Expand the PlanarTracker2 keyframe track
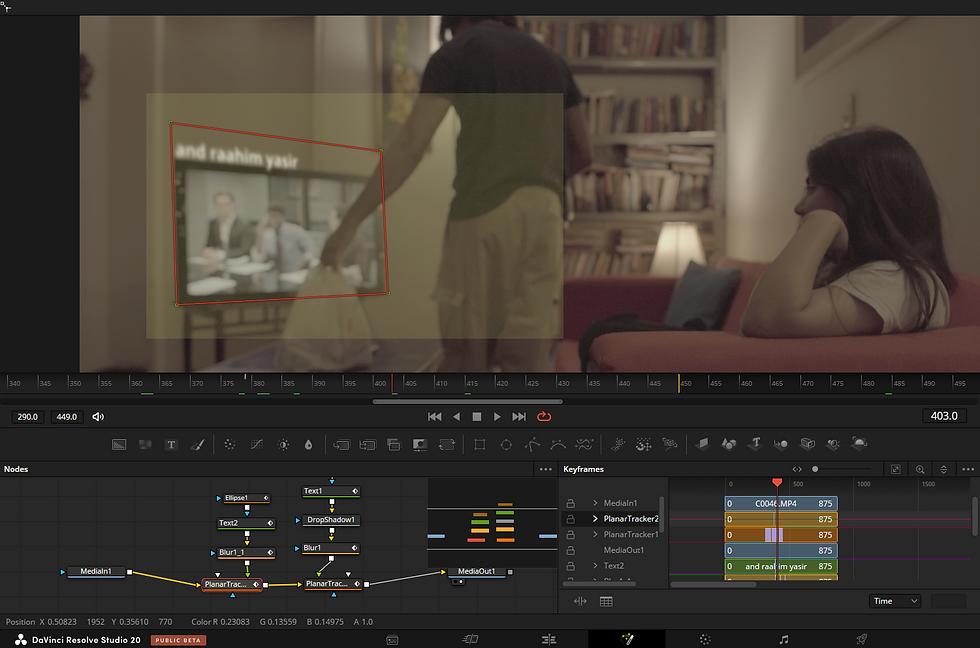 click(x=595, y=519)
